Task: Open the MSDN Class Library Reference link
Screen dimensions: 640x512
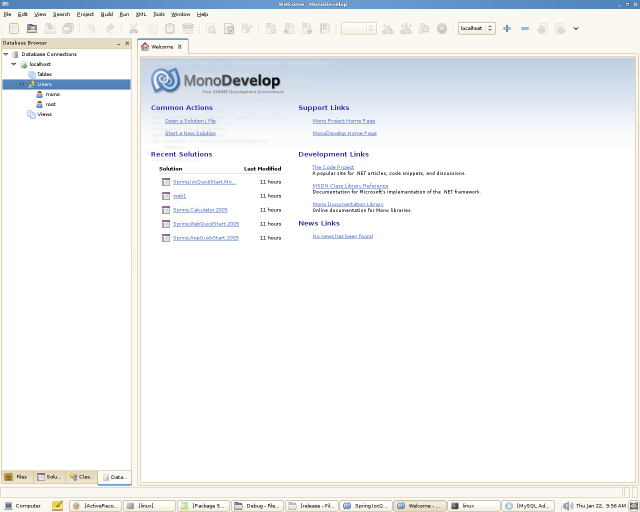Action: coord(350,186)
